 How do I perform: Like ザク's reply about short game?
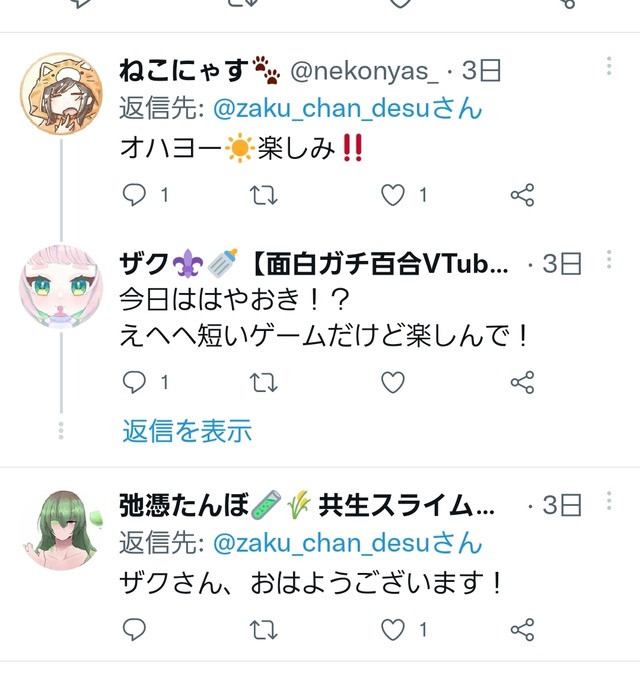point(393,382)
